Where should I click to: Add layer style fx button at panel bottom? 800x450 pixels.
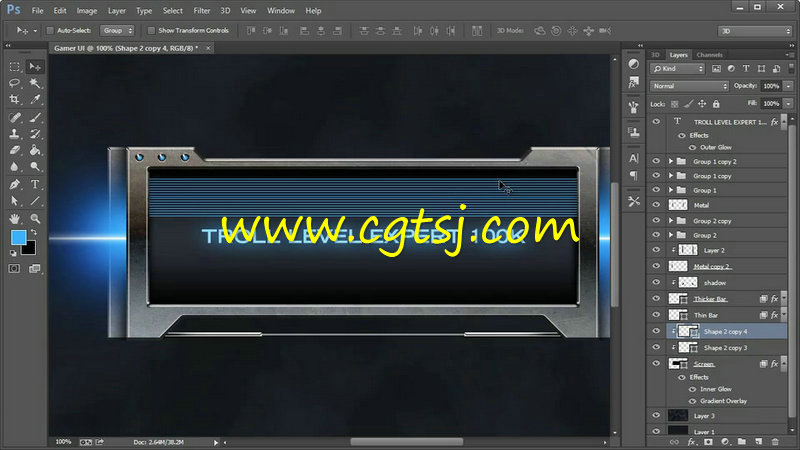(691, 442)
